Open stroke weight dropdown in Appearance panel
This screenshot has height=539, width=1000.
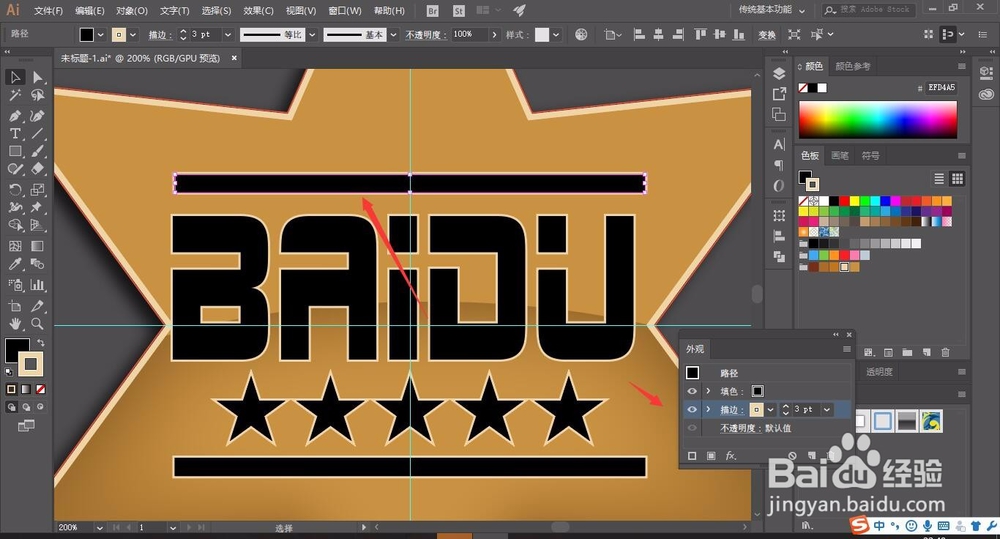coord(827,410)
